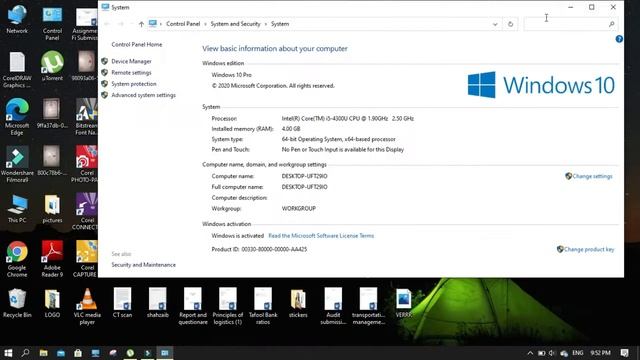Click the computer icon in address bar

point(153,24)
